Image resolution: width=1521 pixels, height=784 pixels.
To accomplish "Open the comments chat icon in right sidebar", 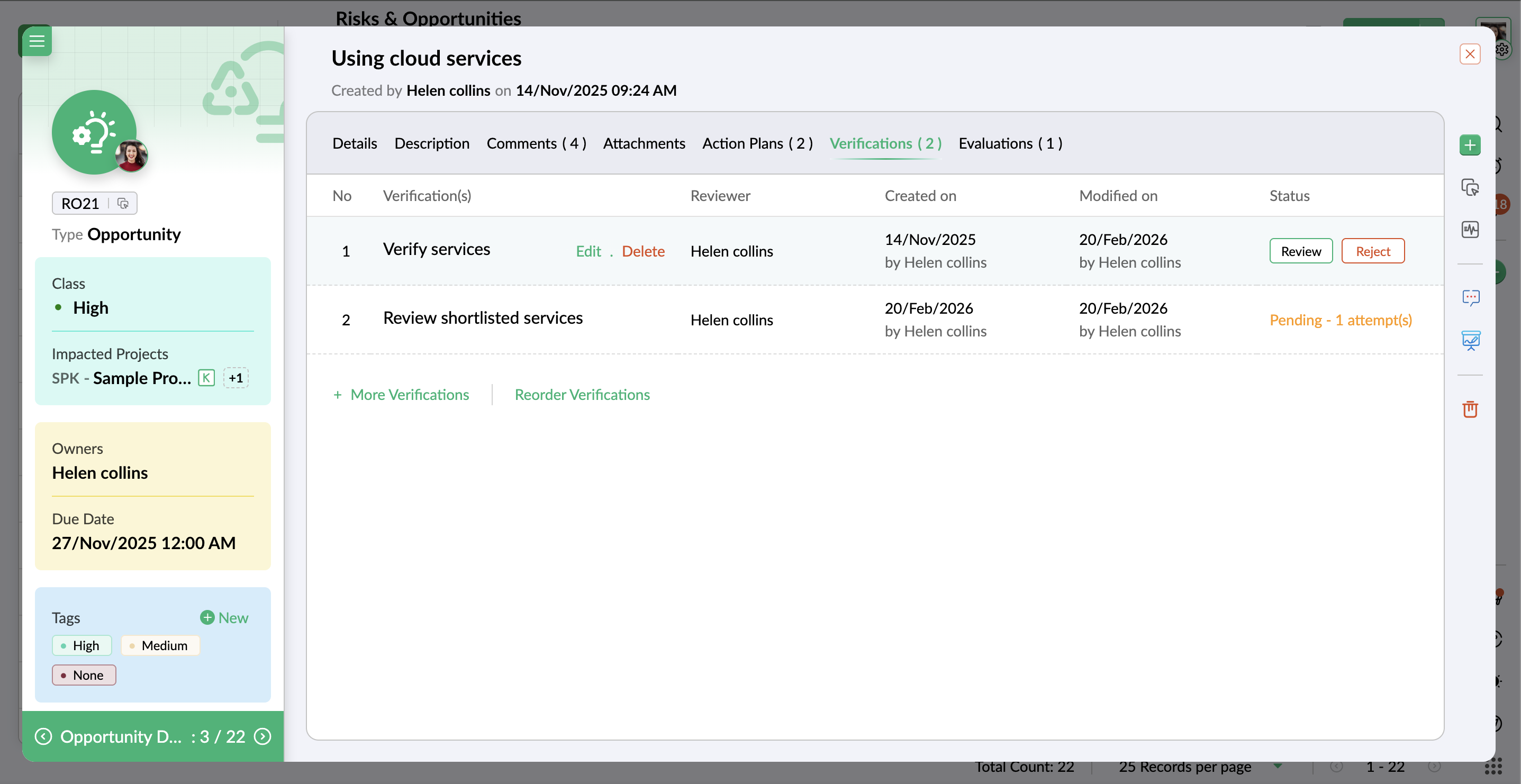I will point(1470,297).
